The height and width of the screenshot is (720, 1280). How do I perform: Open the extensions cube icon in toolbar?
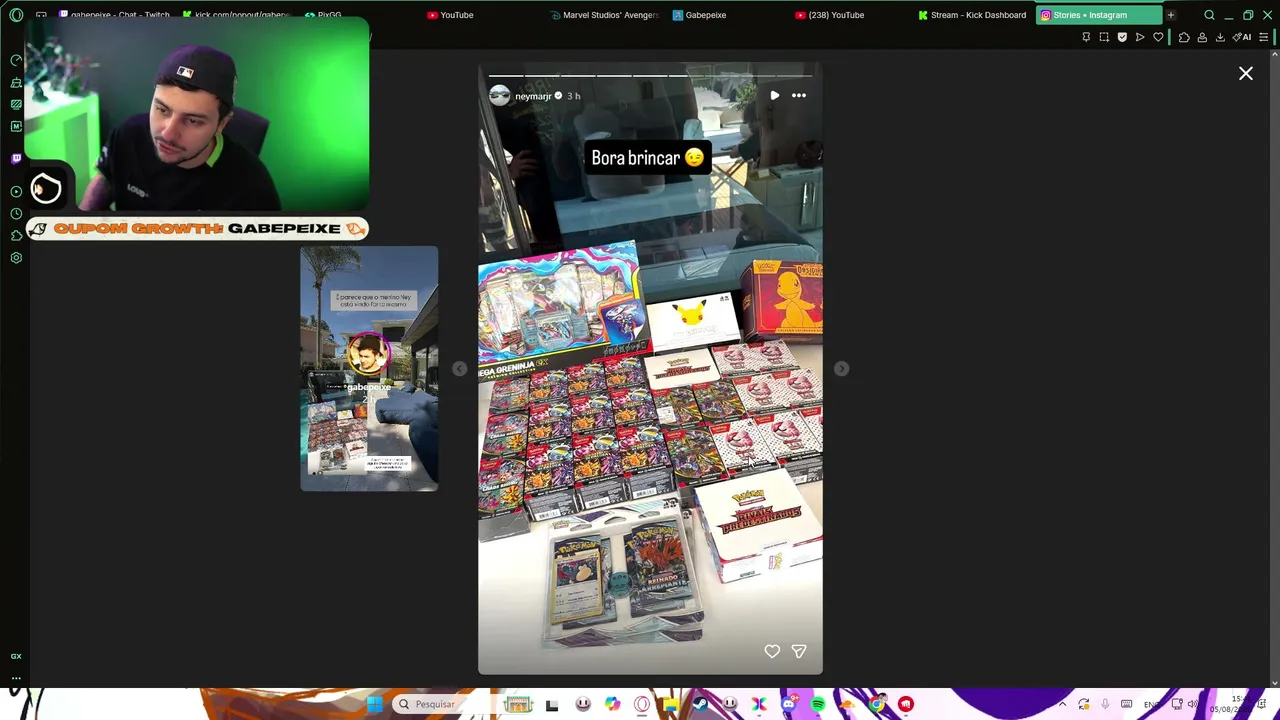(x=1184, y=38)
